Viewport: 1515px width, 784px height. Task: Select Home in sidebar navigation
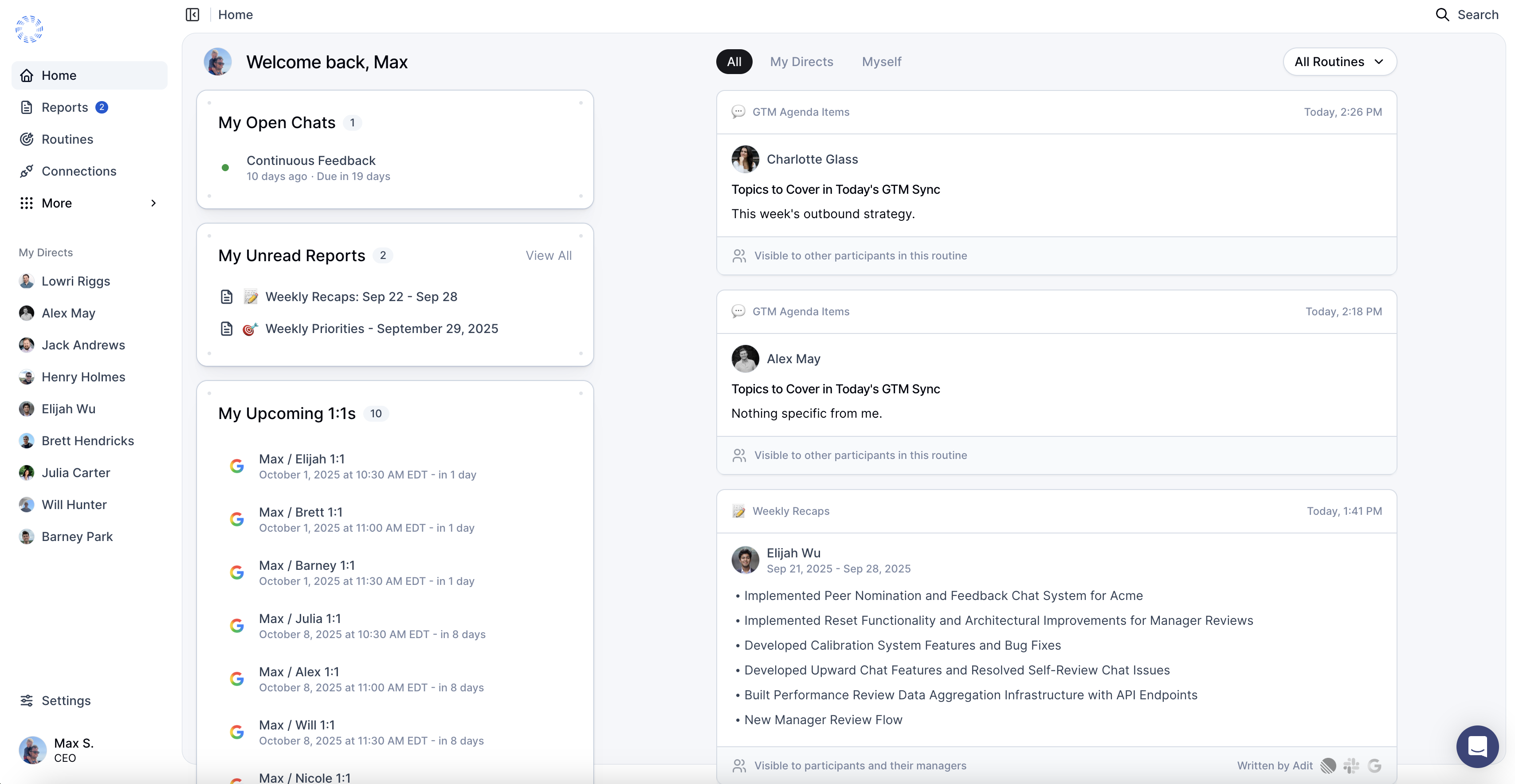coord(59,75)
